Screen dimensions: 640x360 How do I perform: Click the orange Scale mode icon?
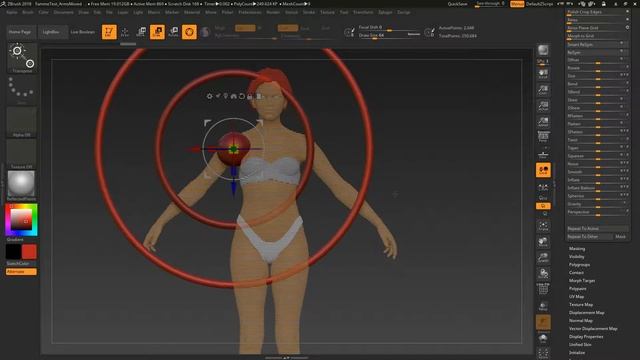(157, 32)
